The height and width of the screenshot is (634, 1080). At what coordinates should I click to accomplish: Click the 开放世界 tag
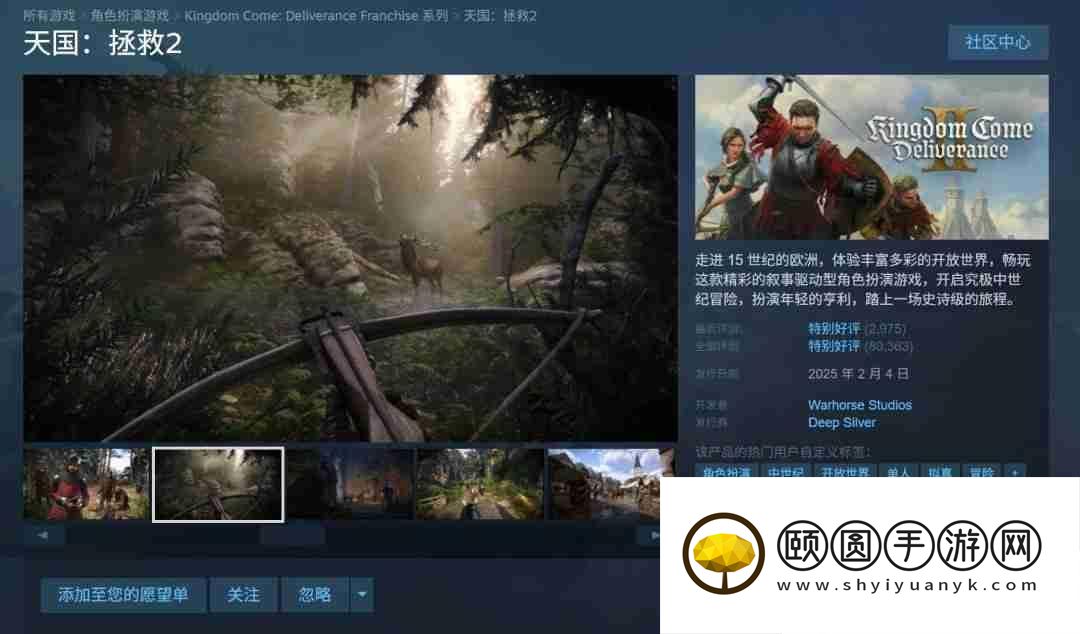[x=845, y=471]
